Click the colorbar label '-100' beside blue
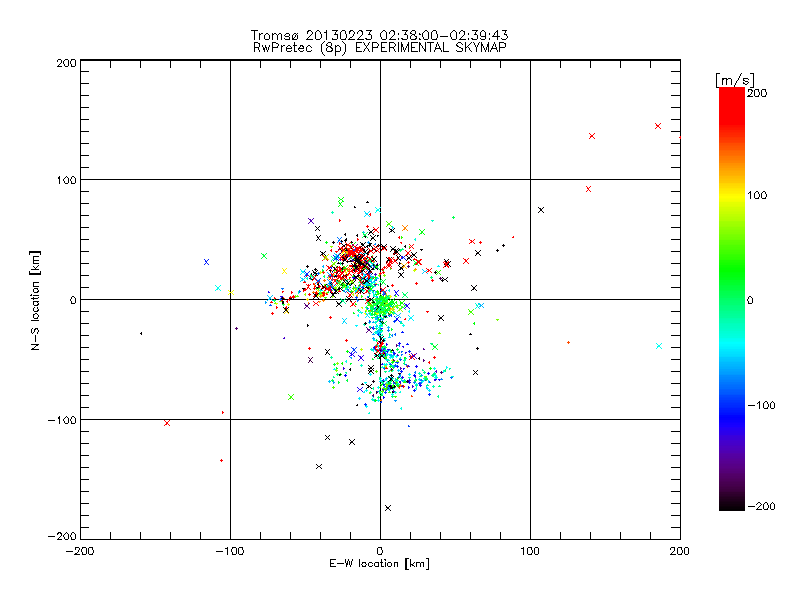The width and height of the screenshot is (800, 600). [761, 405]
